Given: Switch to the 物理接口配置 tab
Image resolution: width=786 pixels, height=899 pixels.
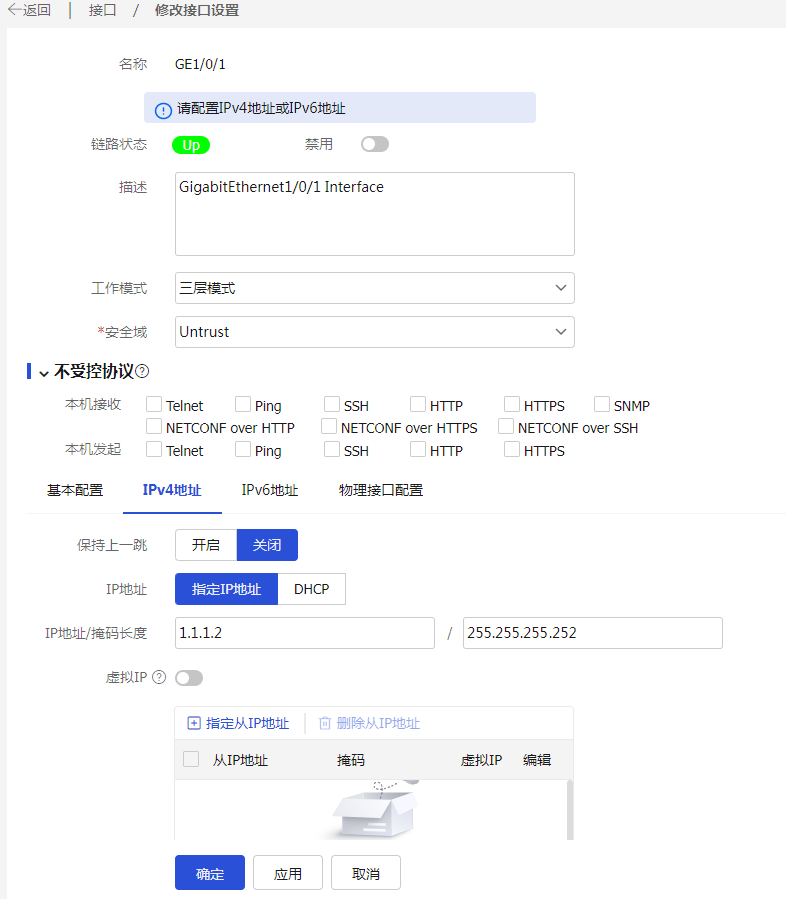Looking at the screenshot, I should point(380,490).
